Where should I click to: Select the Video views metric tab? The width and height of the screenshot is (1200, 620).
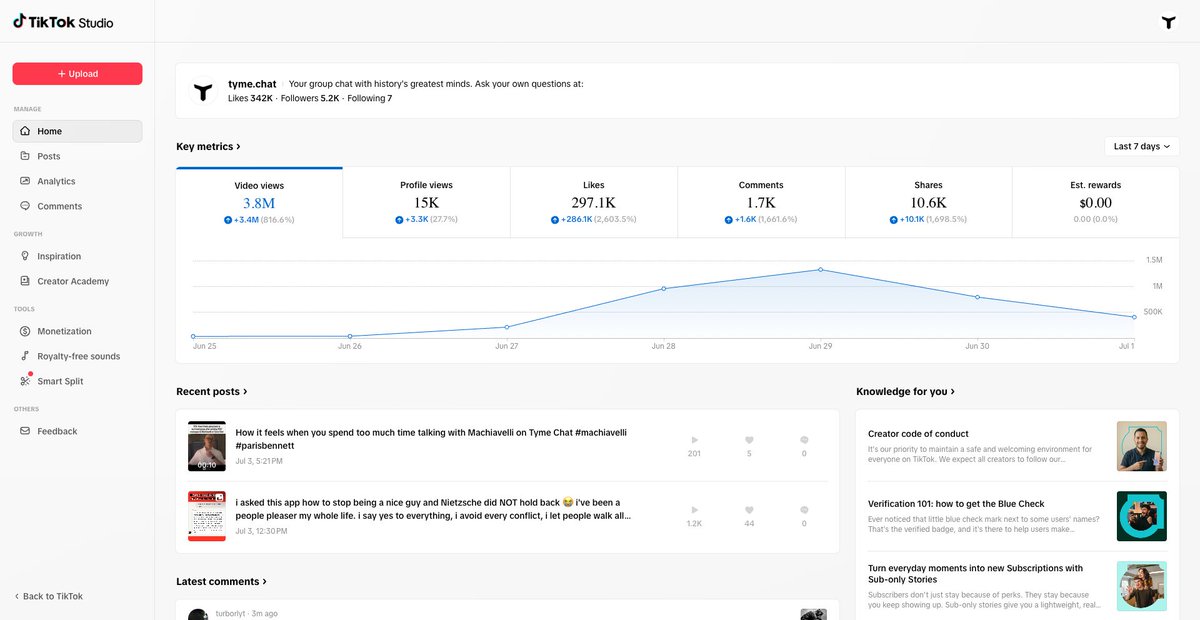(259, 202)
